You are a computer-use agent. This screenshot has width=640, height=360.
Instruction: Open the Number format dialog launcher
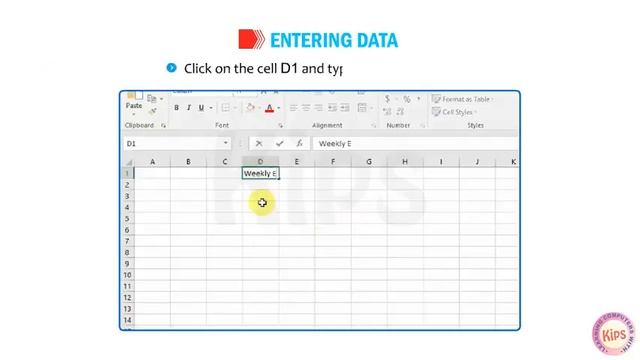point(423,126)
